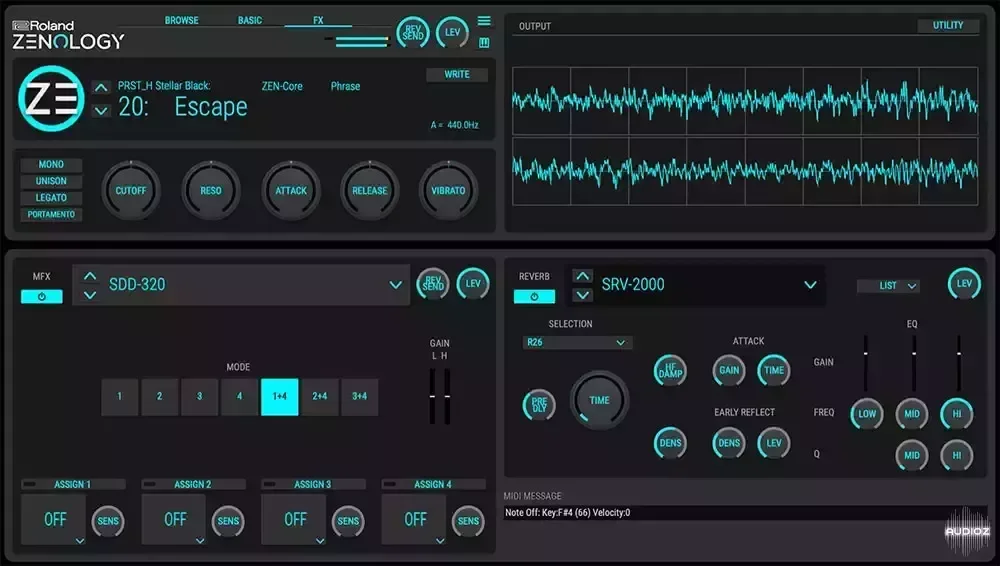Click the WRITE button
This screenshot has height=566, width=1000.
pos(457,75)
